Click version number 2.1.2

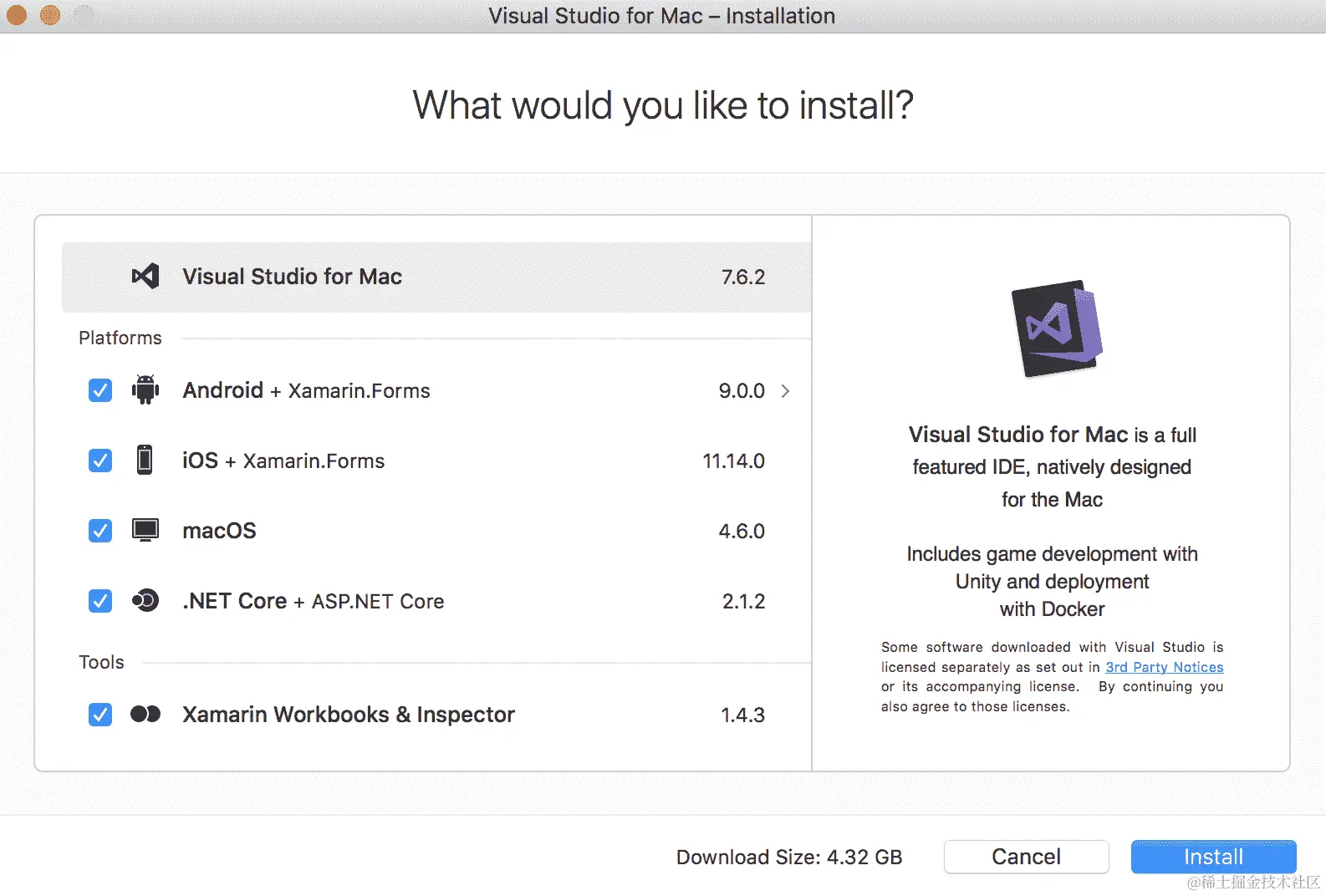pyautogui.click(x=743, y=601)
